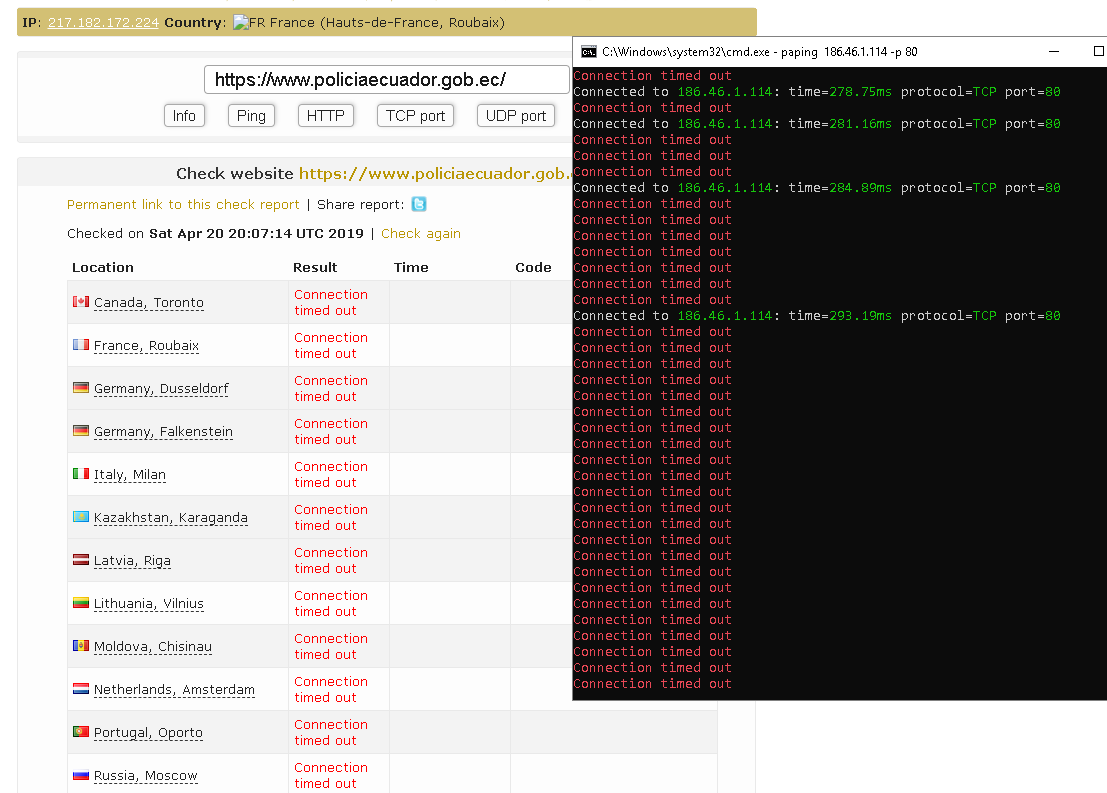Click the cmd line showing time=293.19ms

[x=817, y=316]
